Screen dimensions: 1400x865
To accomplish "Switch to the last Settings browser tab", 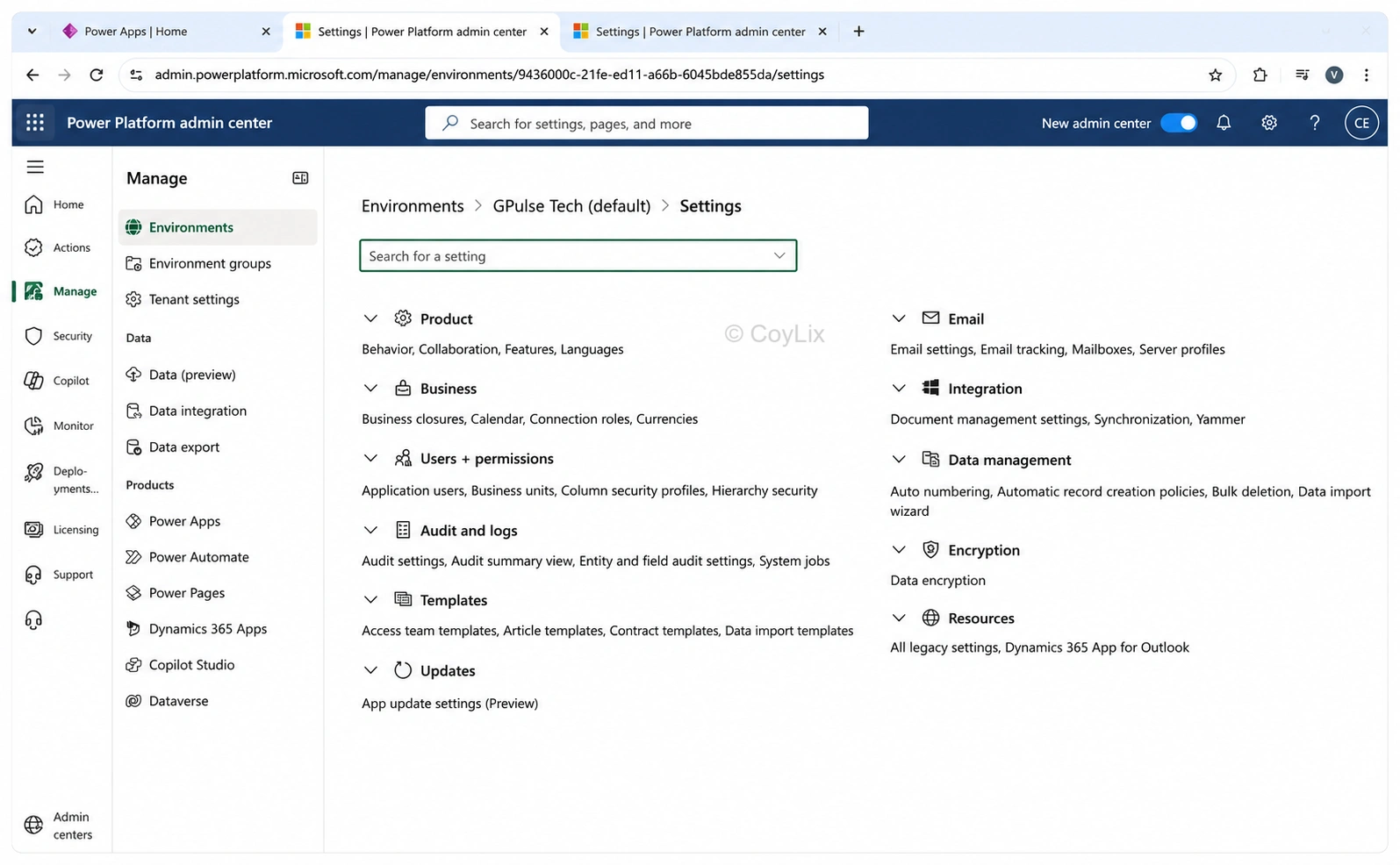I will [700, 32].
